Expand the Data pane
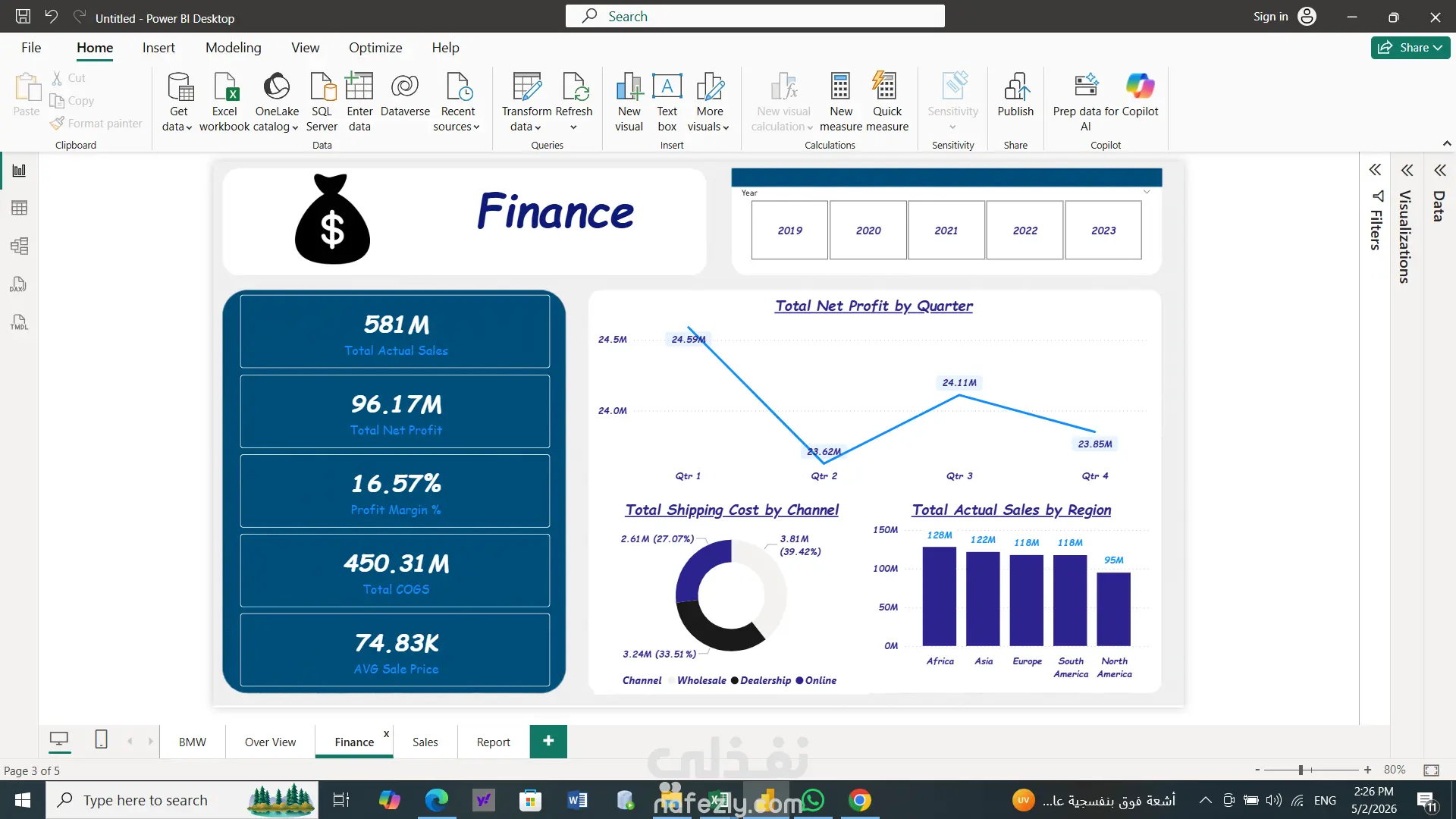 click(x=1439, y=170)
